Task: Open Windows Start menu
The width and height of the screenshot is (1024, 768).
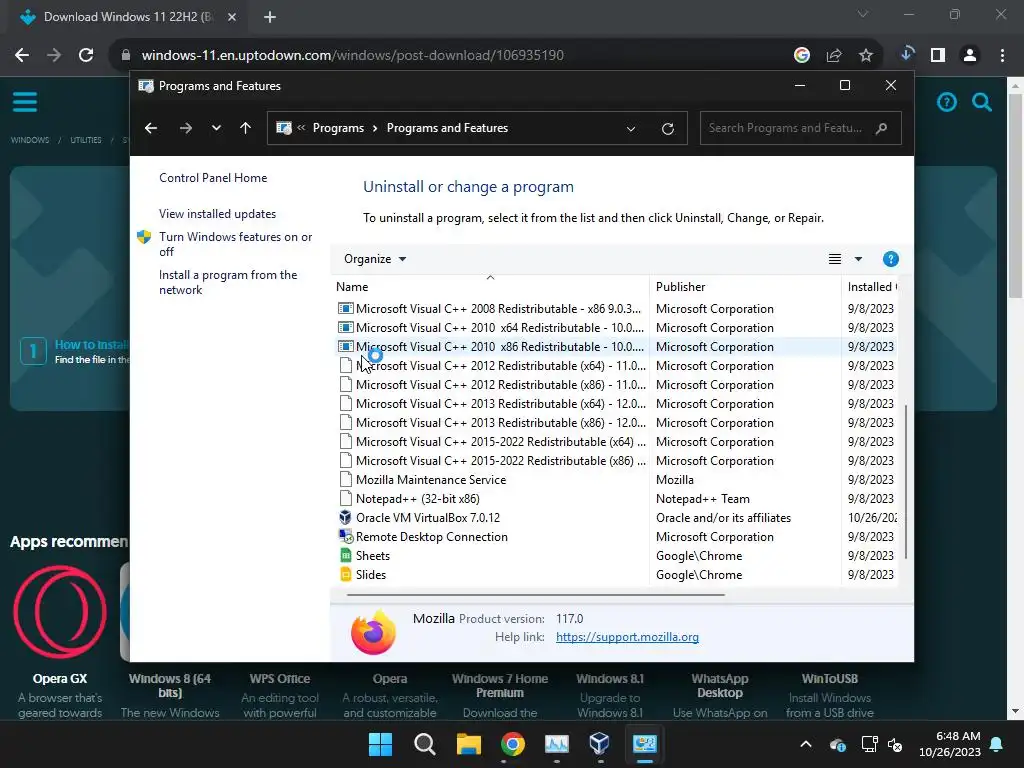Action: 380,744
